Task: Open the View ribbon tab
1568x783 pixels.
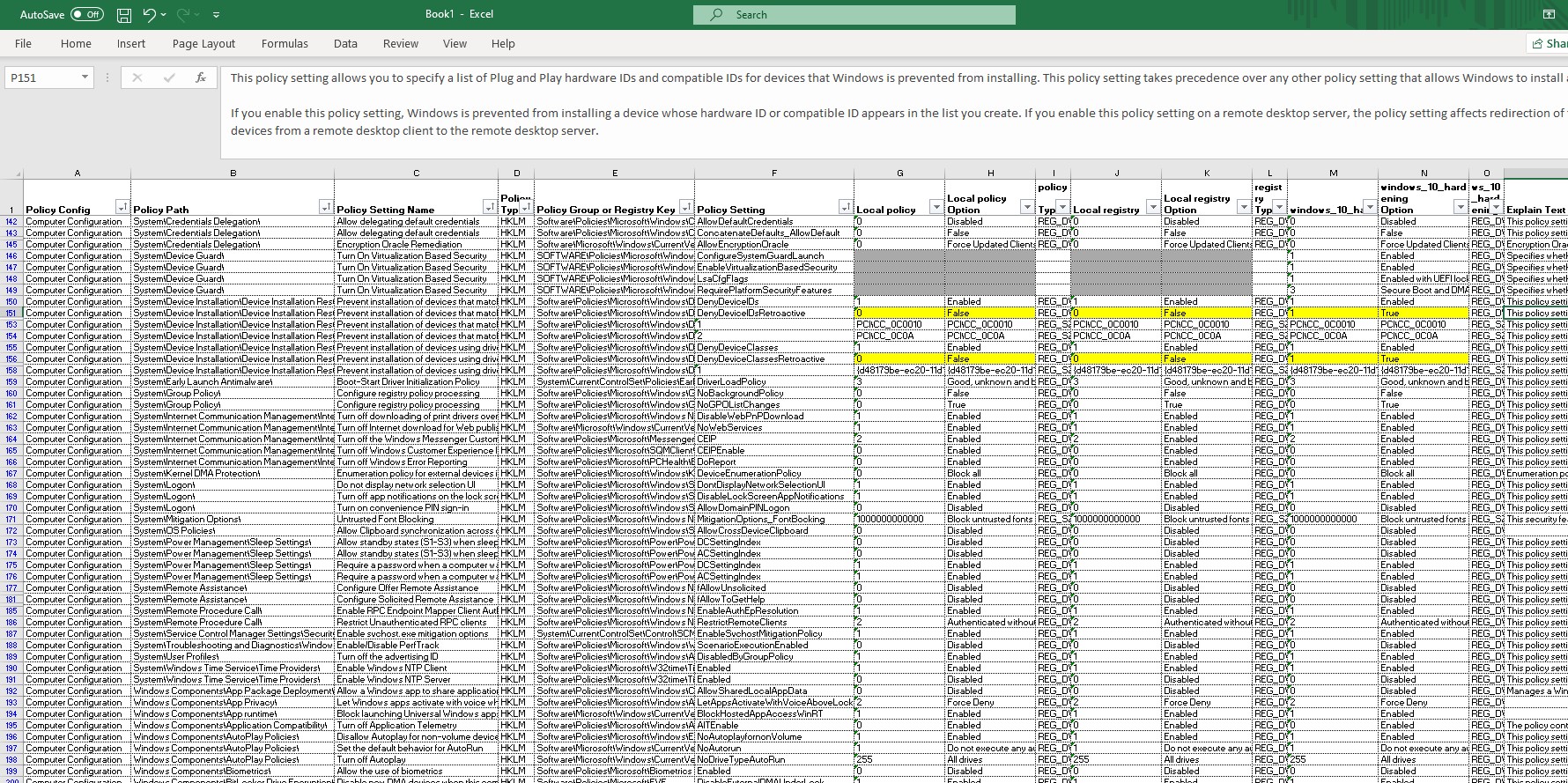Action: 455,43
